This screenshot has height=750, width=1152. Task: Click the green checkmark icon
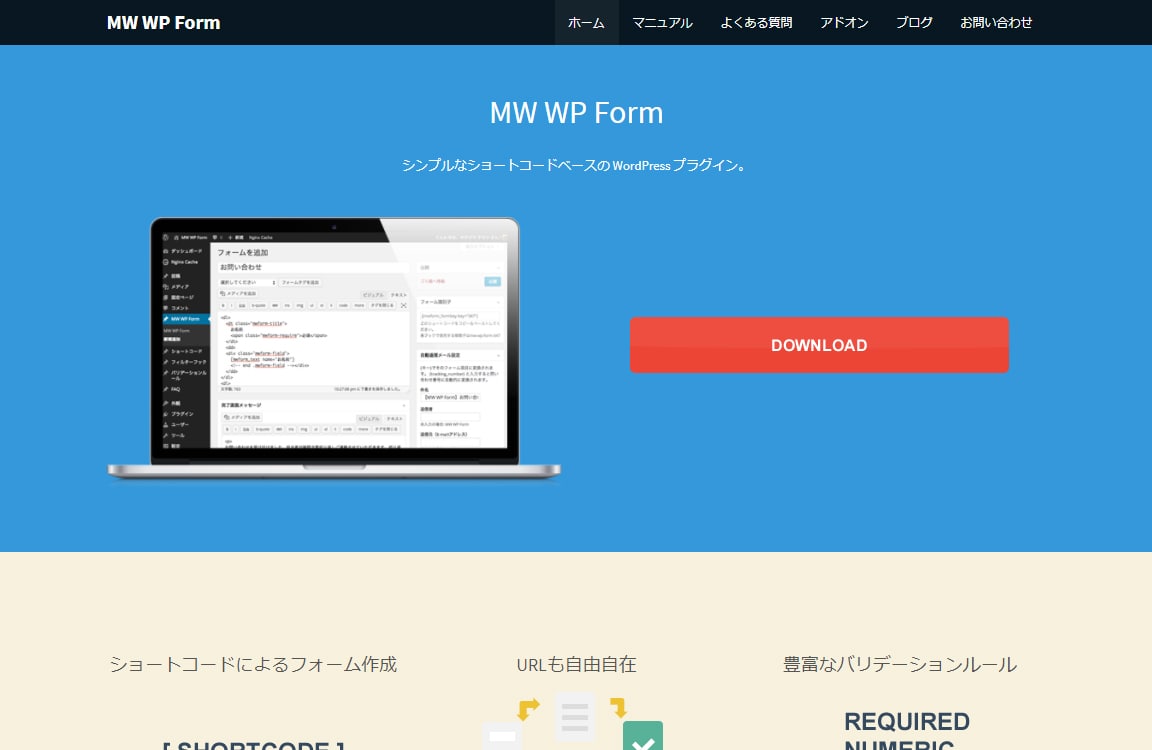point(643,737)
